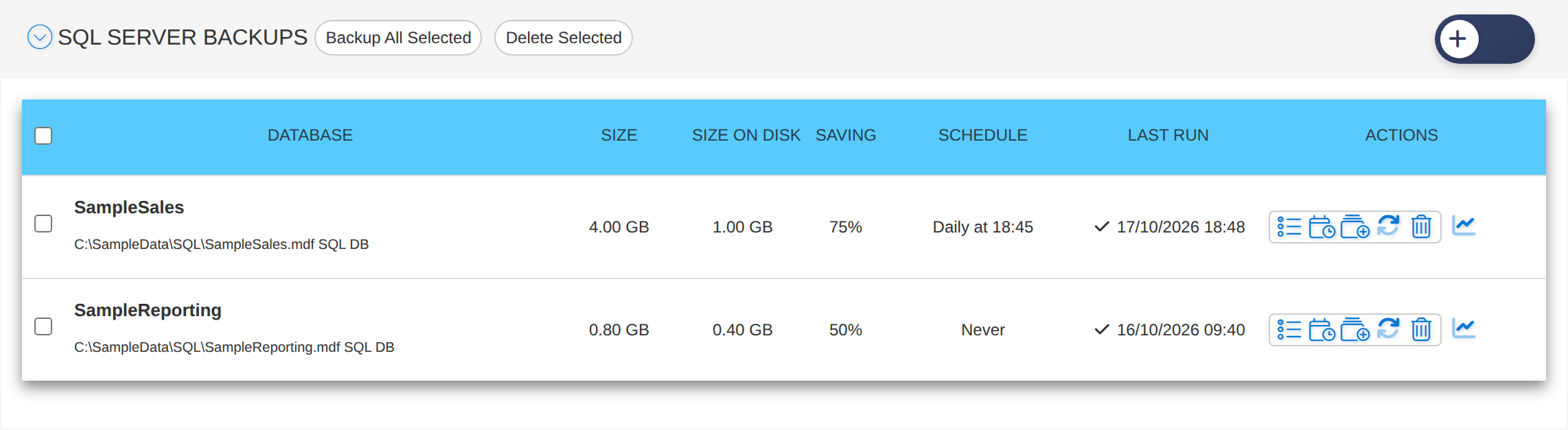The image size is (1568, 430).
Task: Click the Delete Selected button
Action: click(564, 38)
